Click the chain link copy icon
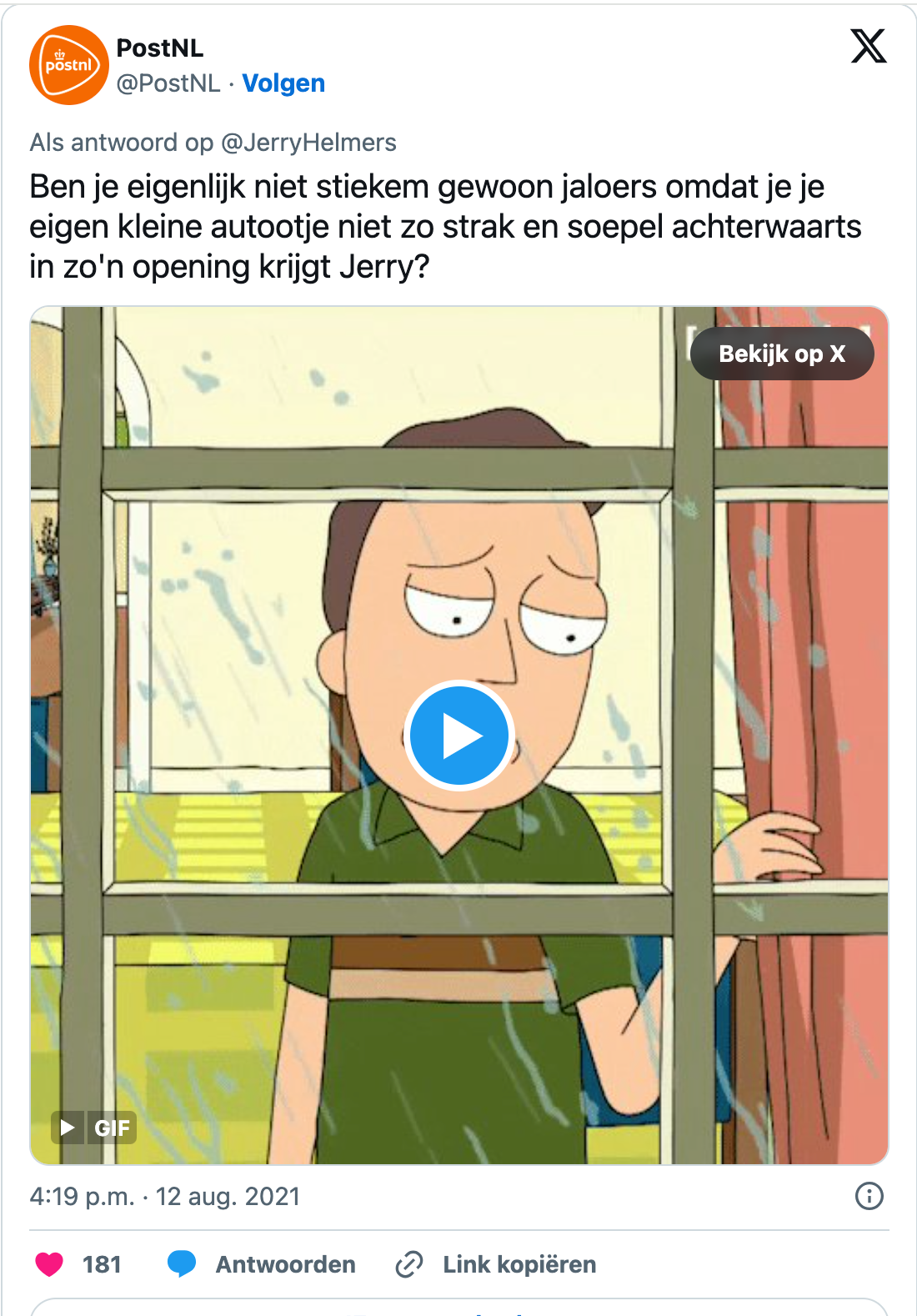The width and height of the screenshot is (917, 1316). click(409, 1264)
